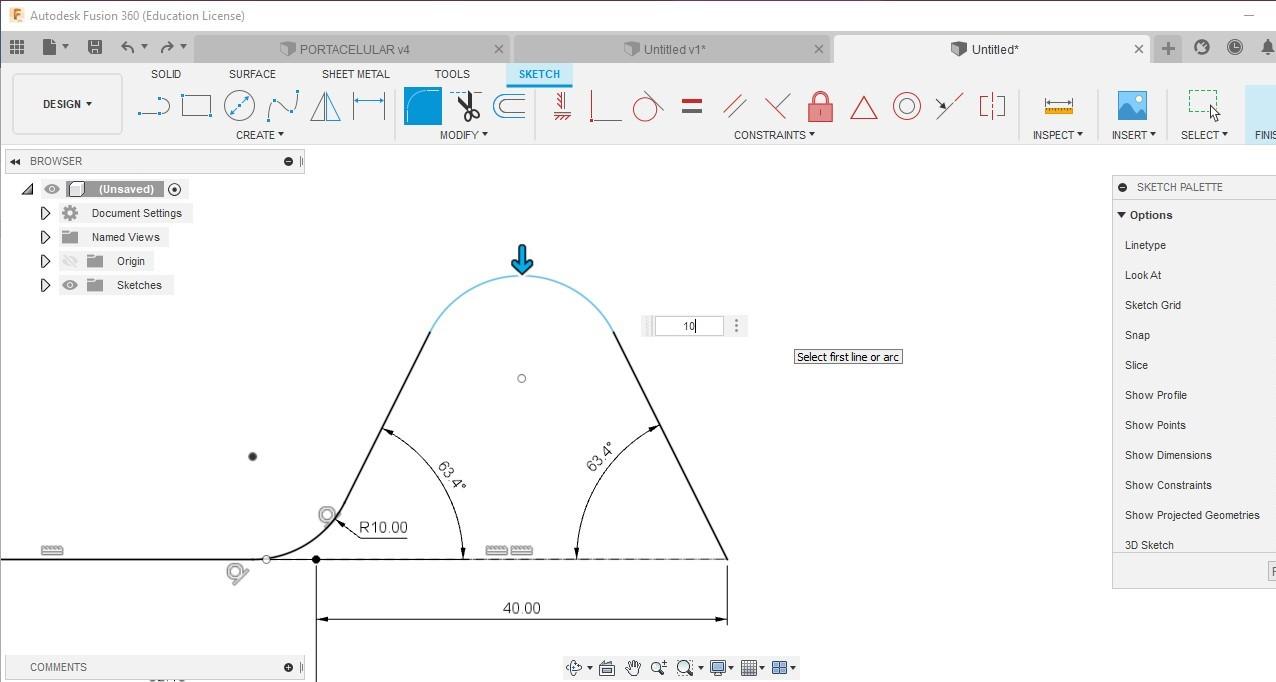Apply Symmetry constraint

[992, 105]
